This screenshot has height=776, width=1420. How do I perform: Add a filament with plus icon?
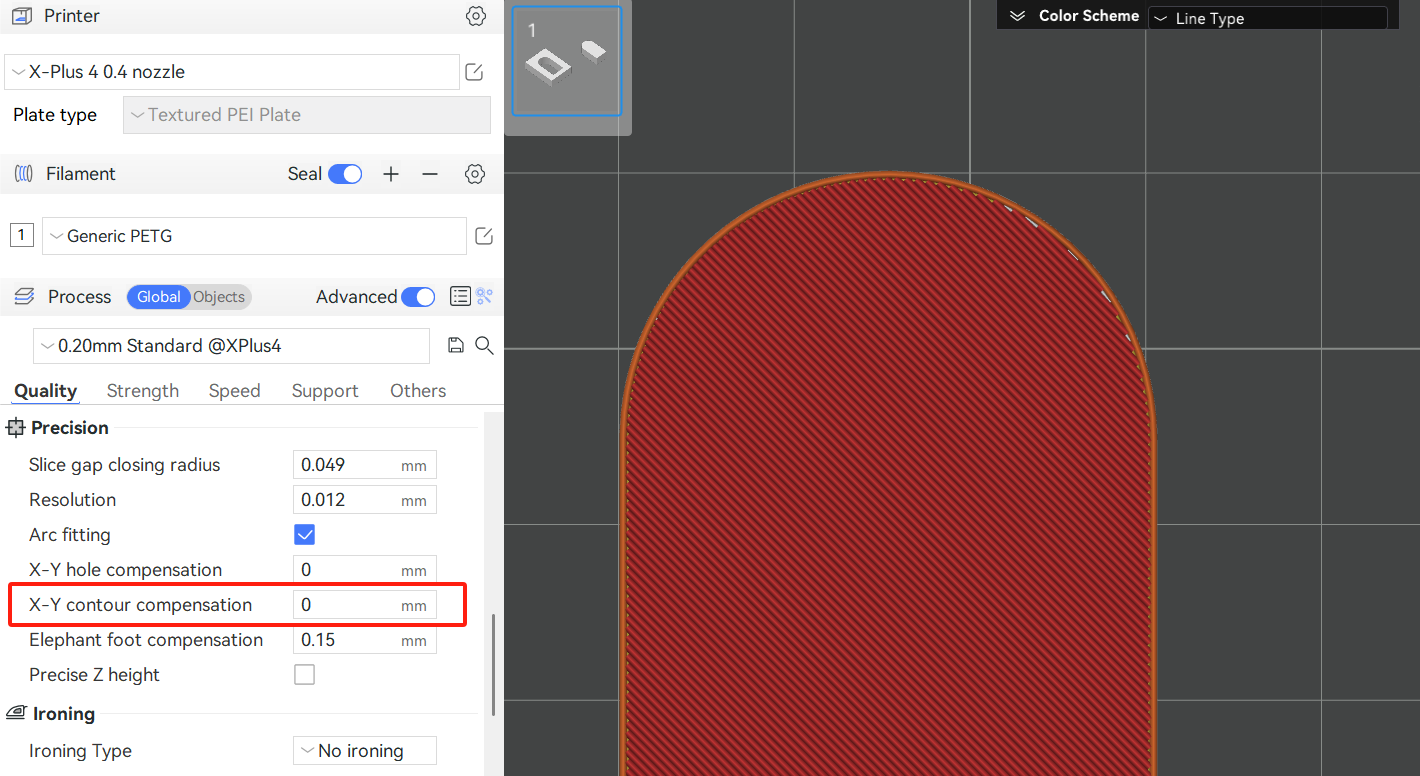point(391,174)
